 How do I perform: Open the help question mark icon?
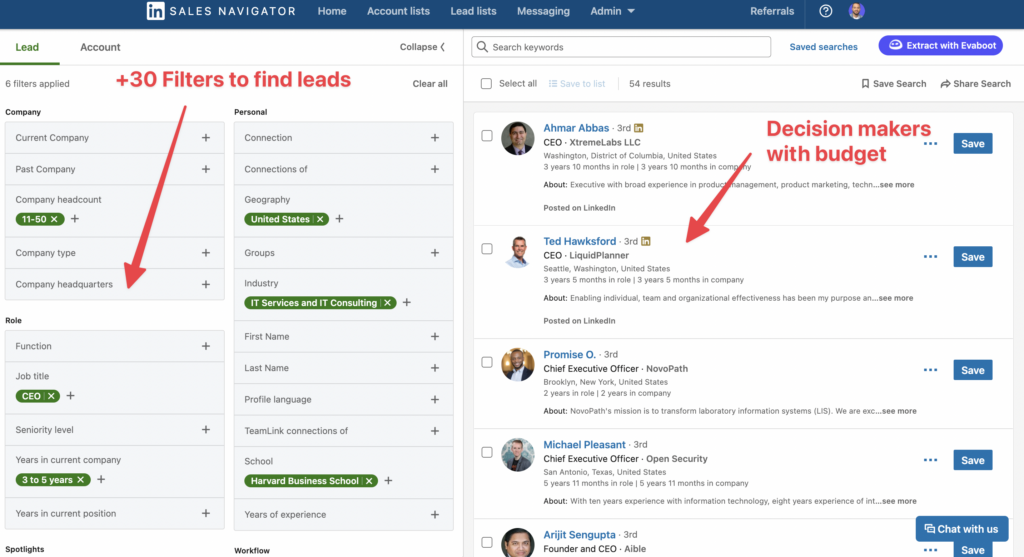[x=825, y=11]
